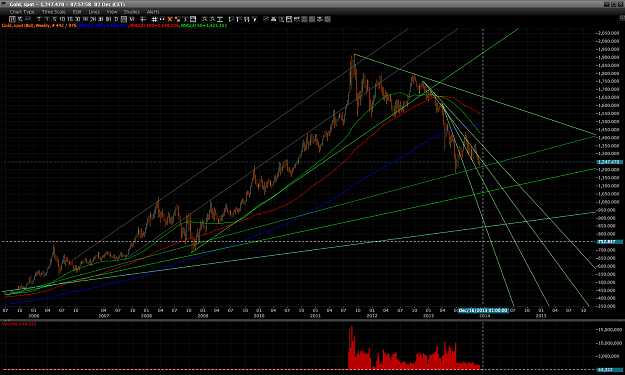The width and height of the screenshot is (625, 375).
Task: Open the Studies menu
Action: point(132,12)
